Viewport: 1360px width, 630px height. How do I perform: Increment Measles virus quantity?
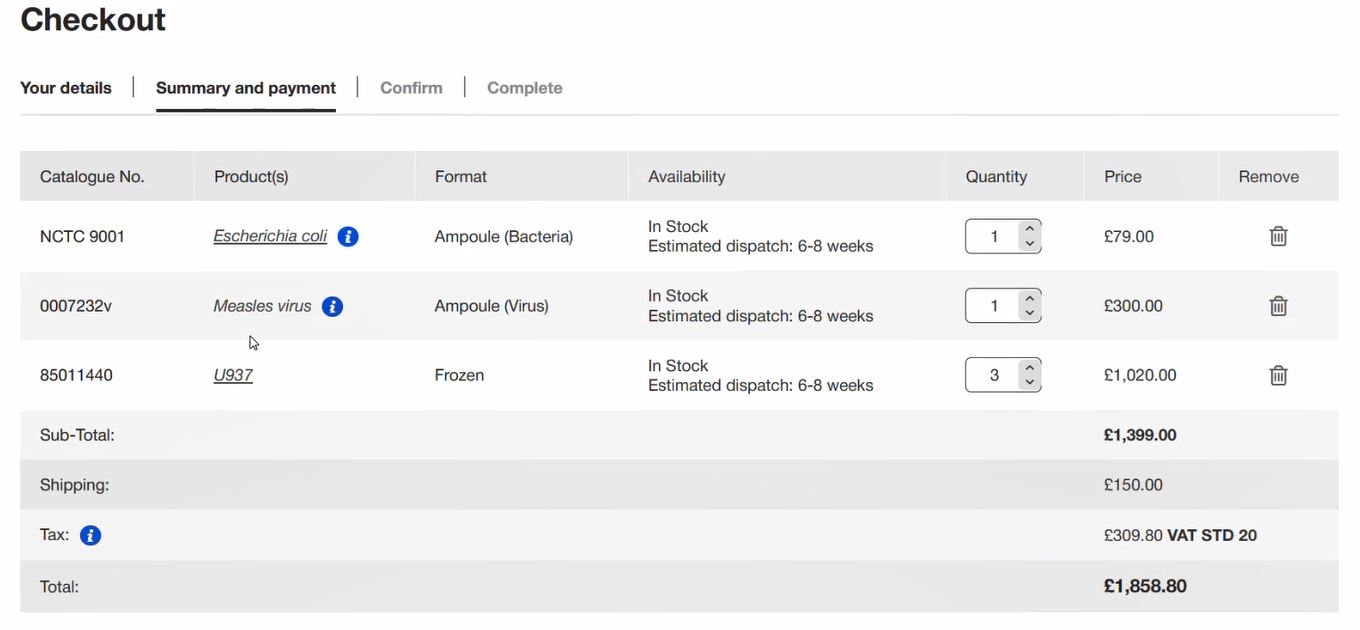(x=1029, y=299)
